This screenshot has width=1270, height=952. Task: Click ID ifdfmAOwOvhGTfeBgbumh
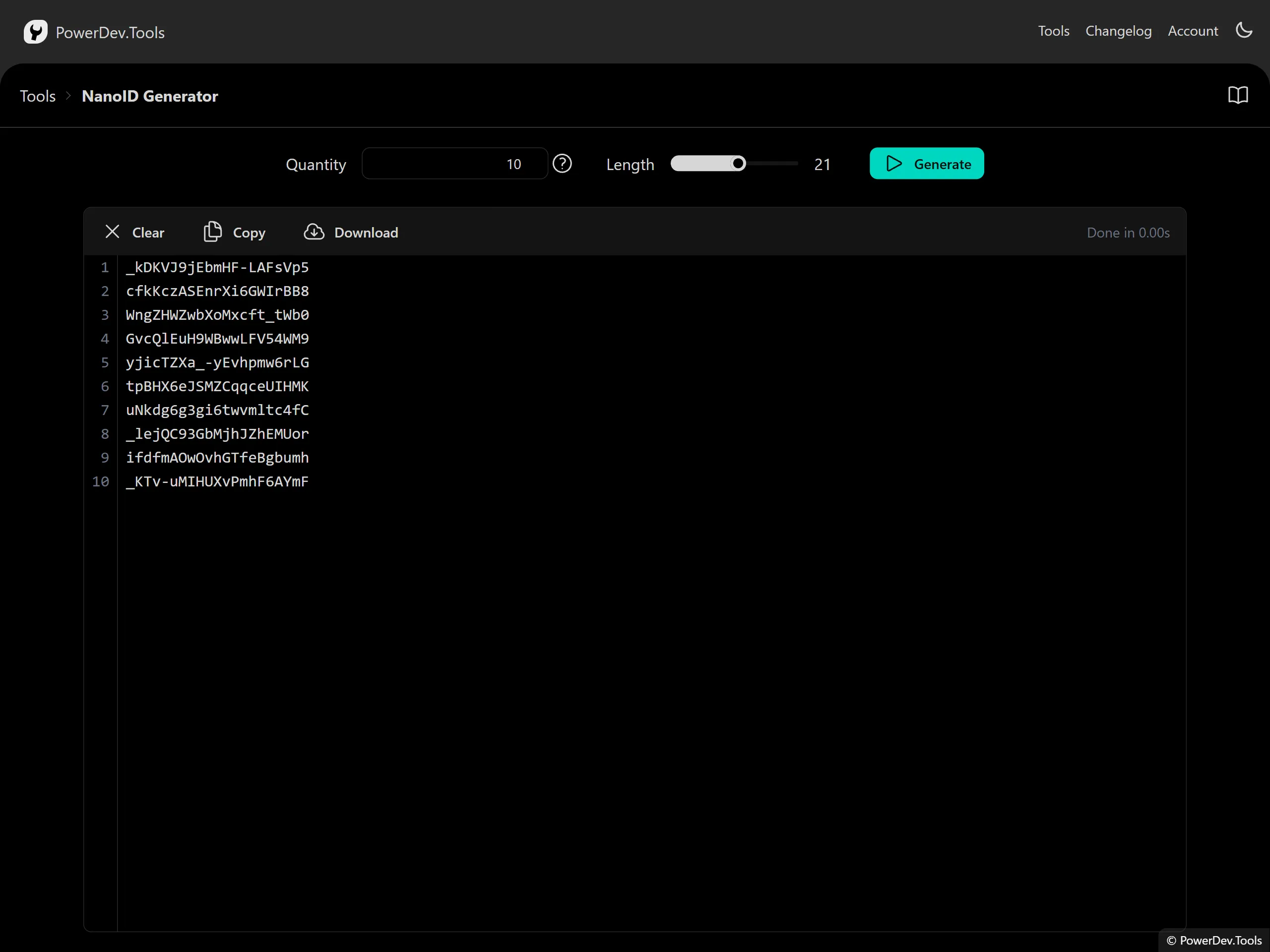click(x=217, y=458)
